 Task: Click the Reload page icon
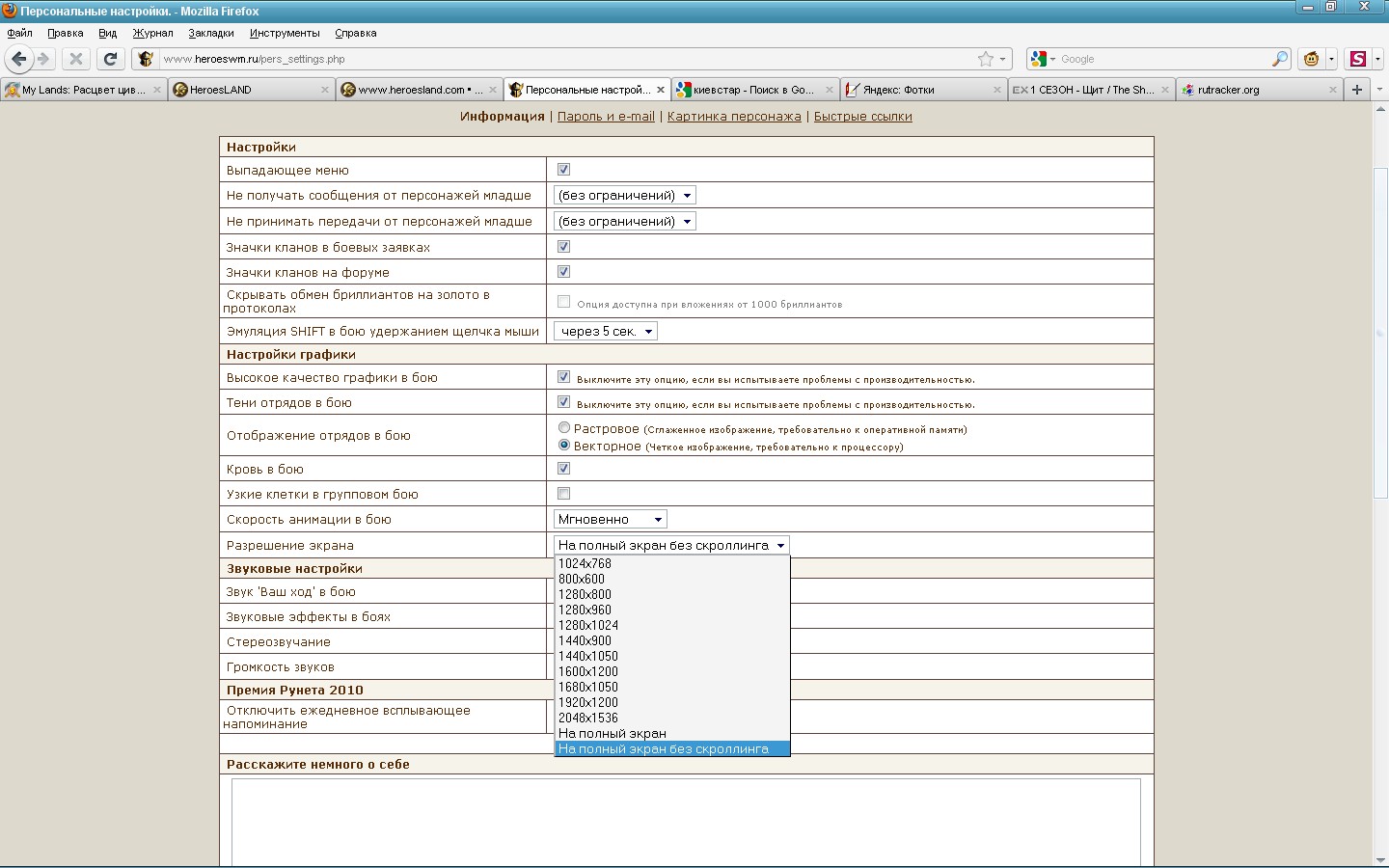111,59
